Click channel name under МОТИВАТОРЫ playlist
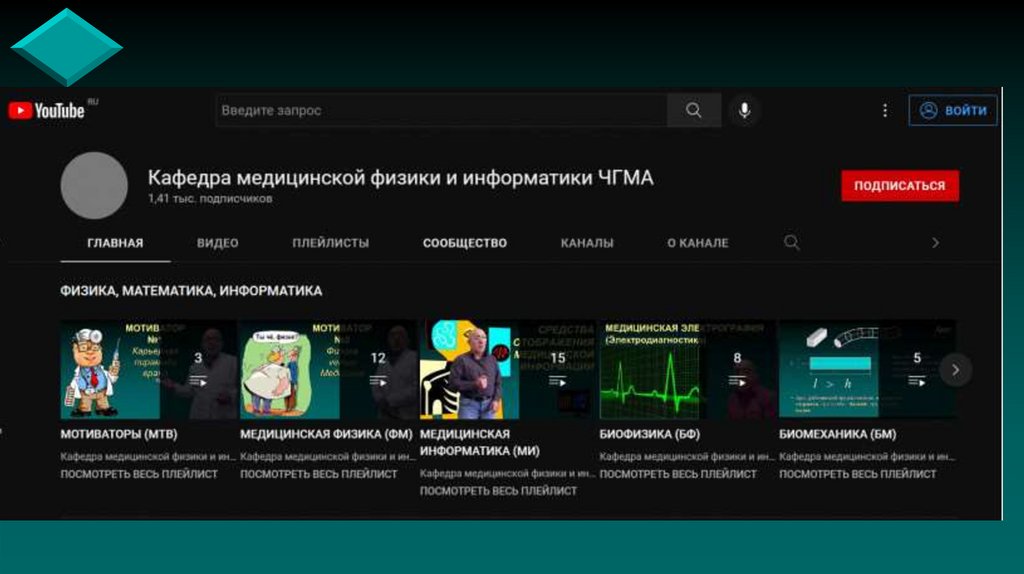The image size is (1024, 574). pyautogui.click(x=148, y=456)
